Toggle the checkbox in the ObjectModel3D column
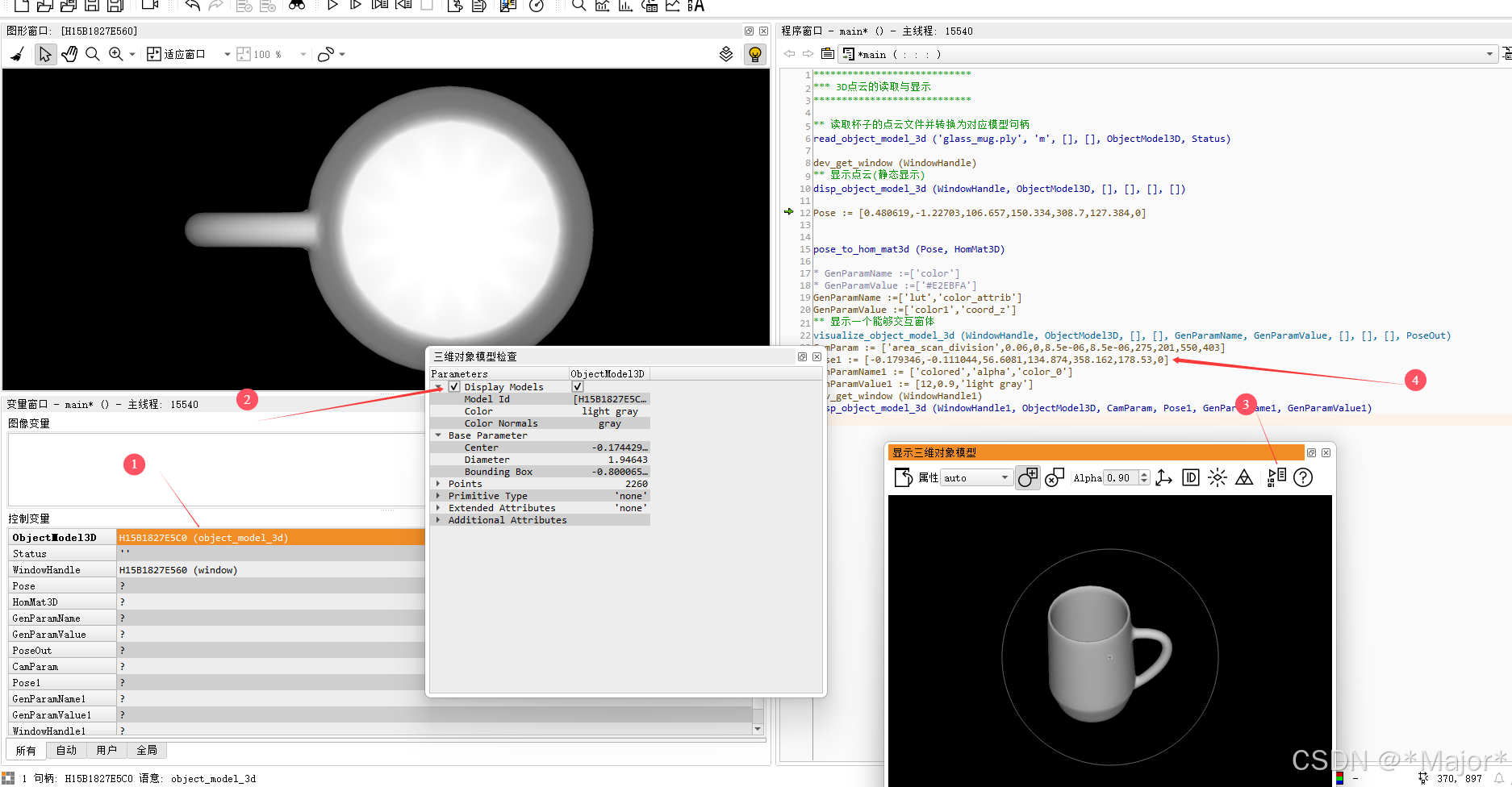Image resolution: width=1512 pixels, height=787 pixels. 578,386
